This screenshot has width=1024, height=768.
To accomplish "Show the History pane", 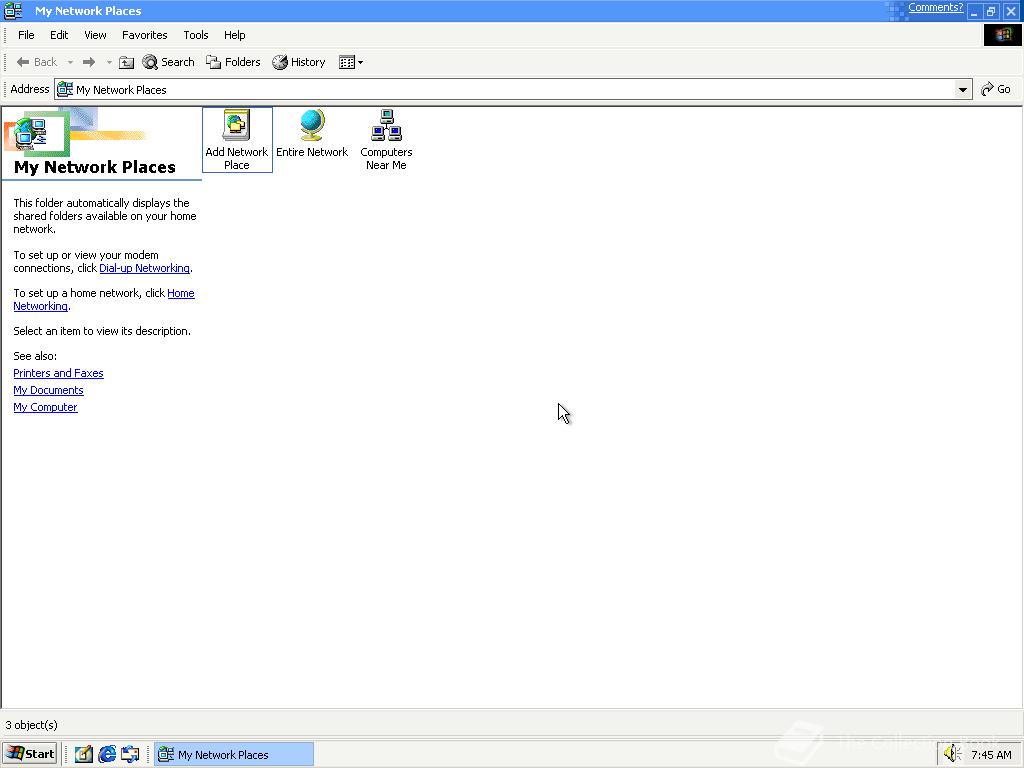I will pyautogui.click(x=299, y=62).
